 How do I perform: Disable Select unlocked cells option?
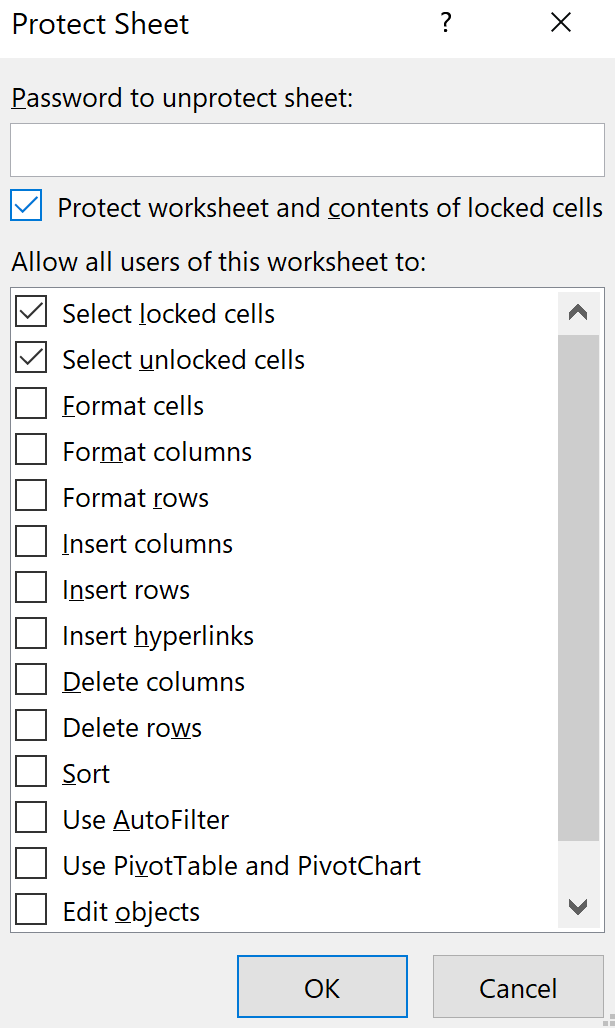pos(32,359)
